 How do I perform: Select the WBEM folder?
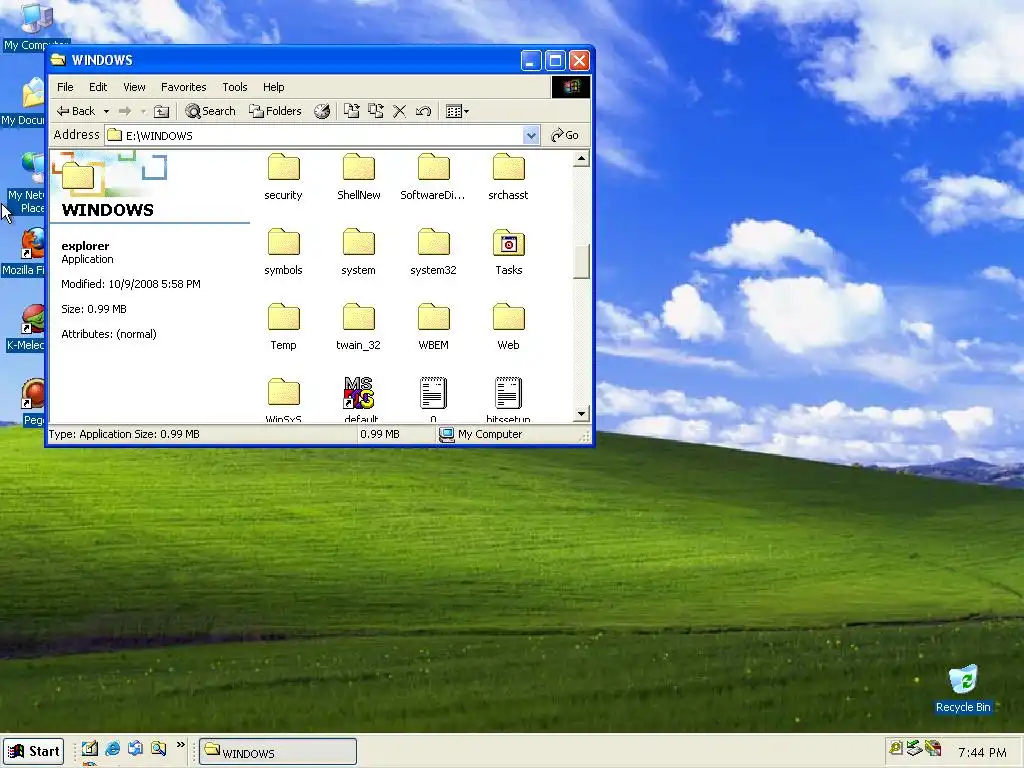click(433, 327)
